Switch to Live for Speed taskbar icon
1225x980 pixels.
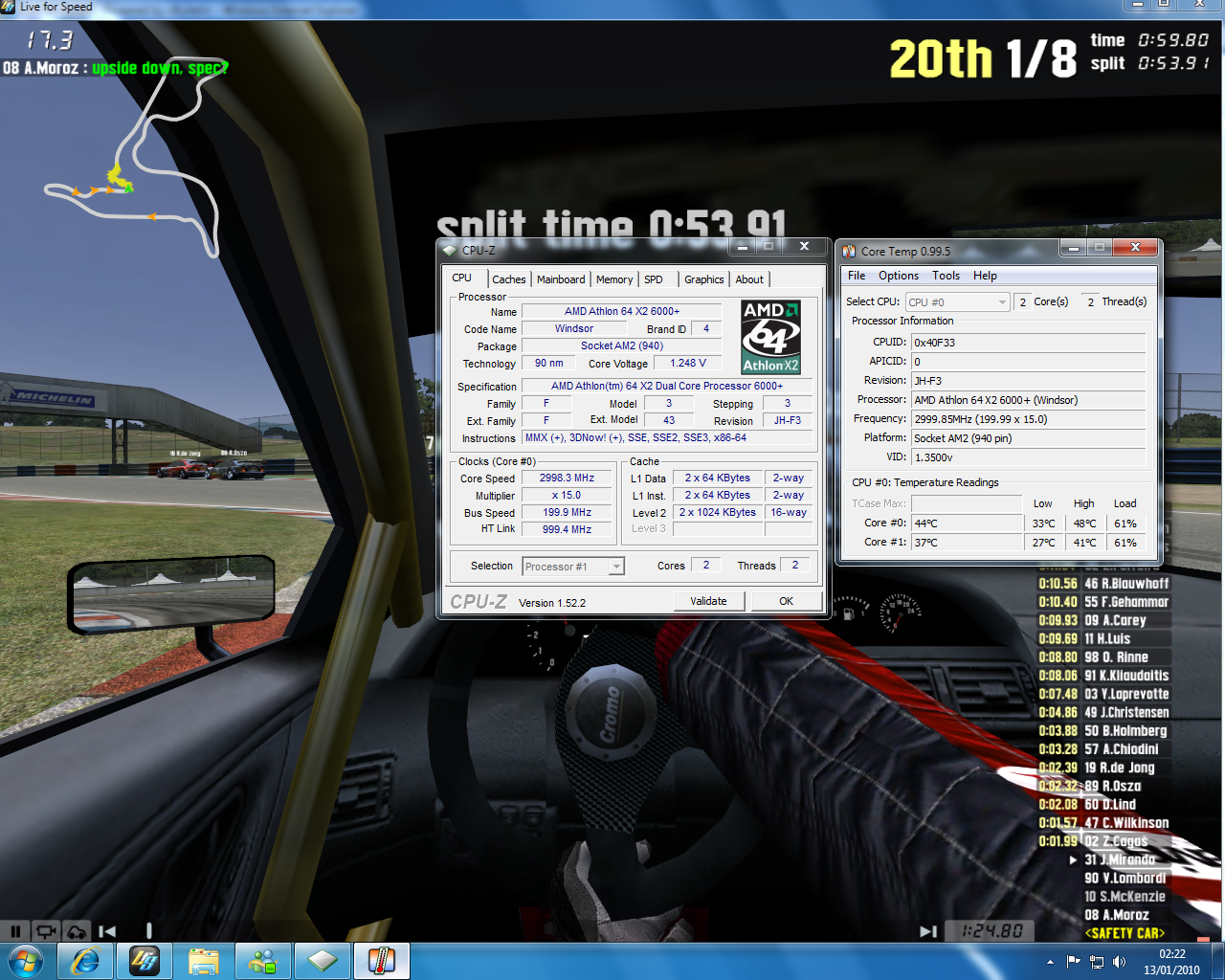(x=145, y=961)
